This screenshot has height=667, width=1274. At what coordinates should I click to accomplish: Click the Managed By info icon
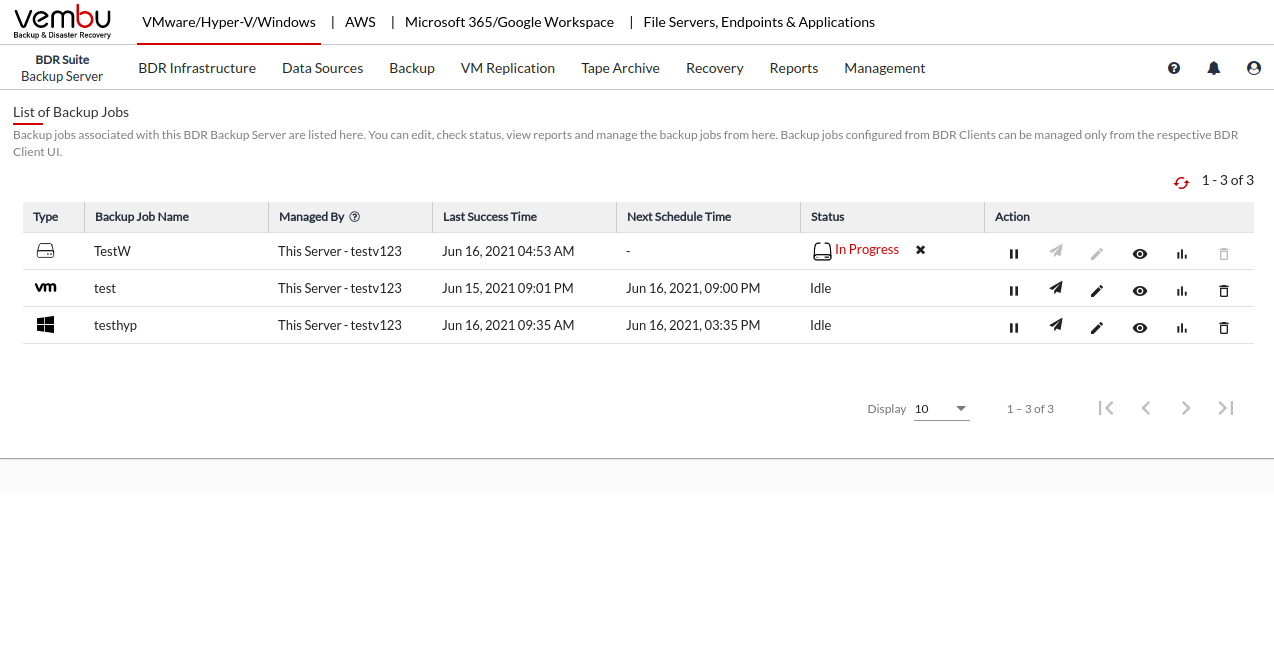point(354,217)
